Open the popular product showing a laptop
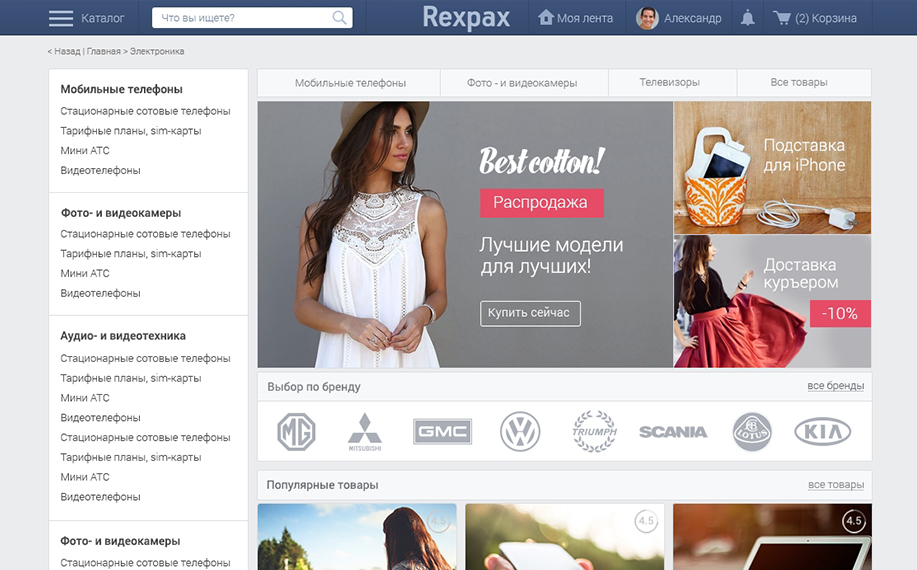 point(772,537)
